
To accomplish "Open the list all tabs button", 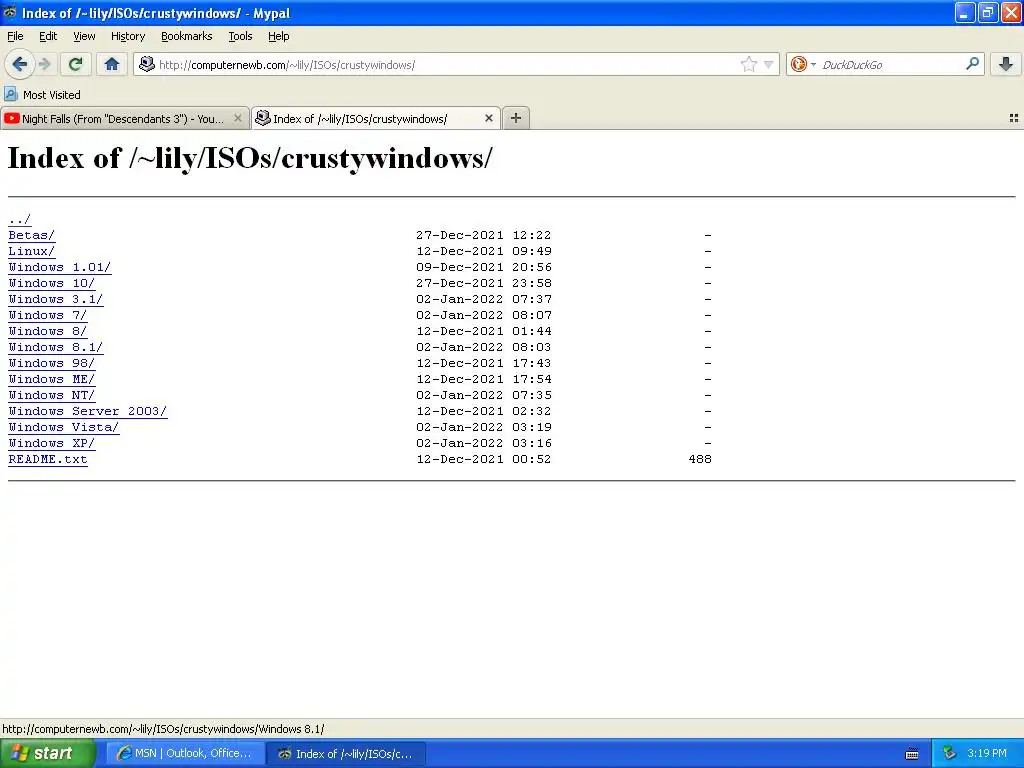I will click(1014, 118).
